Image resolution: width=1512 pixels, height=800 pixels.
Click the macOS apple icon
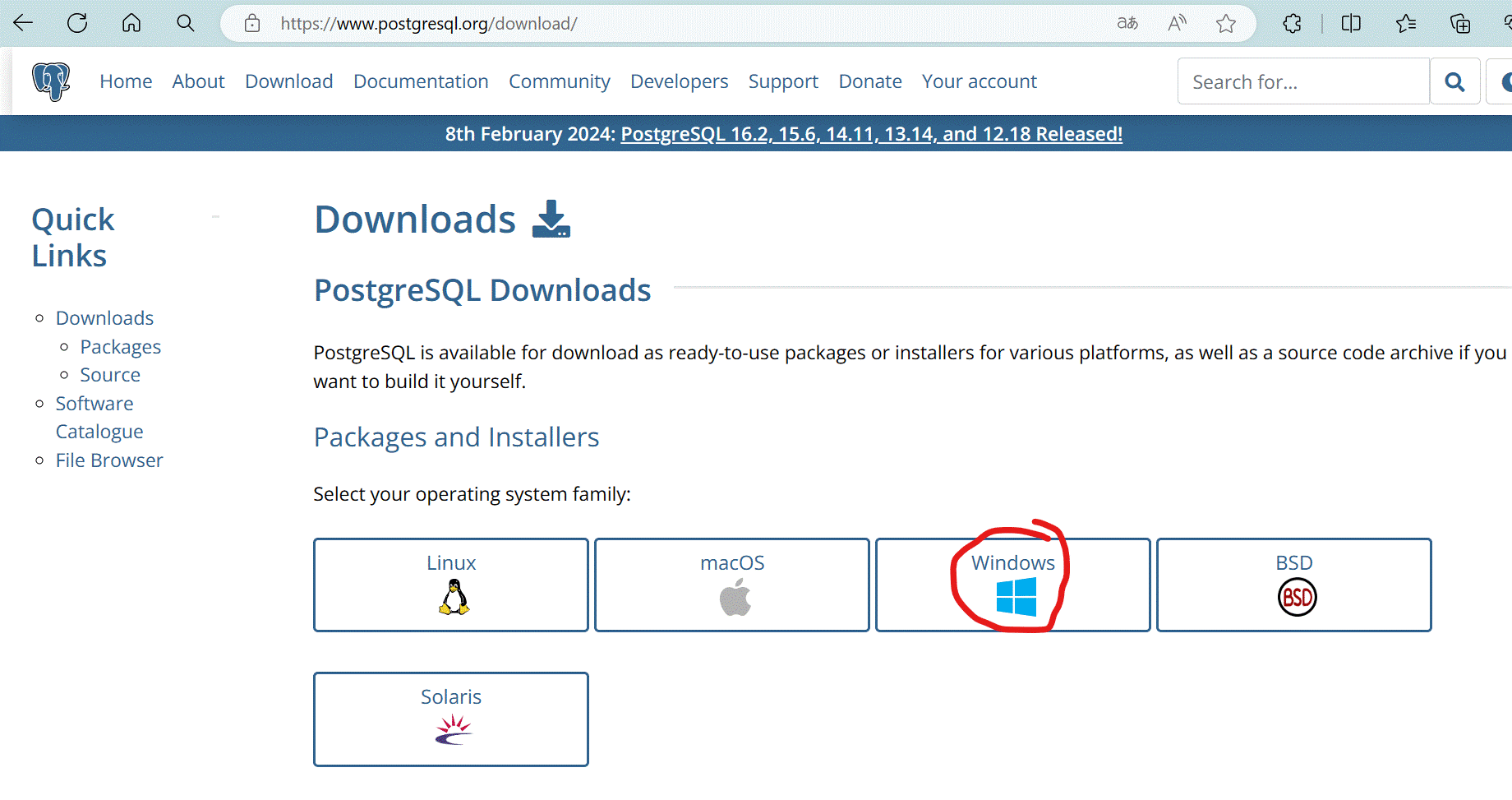(x=735, y=598)
